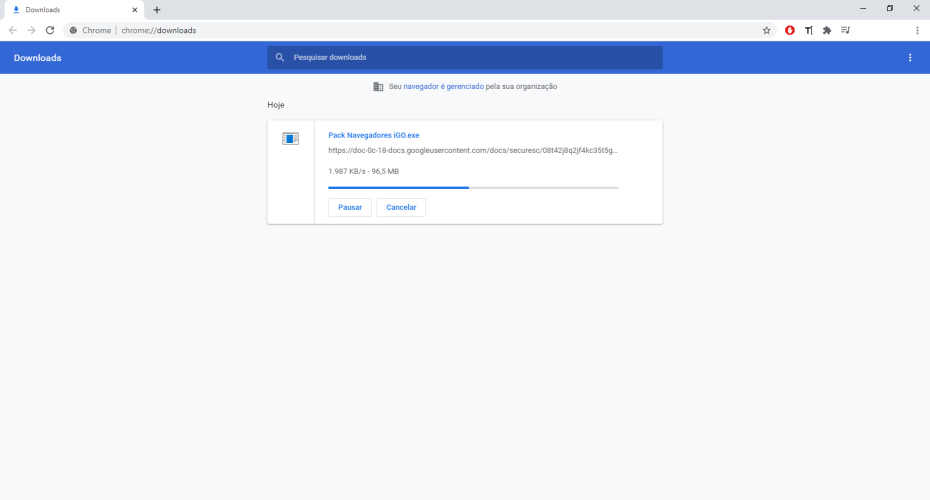Open the media controls playlist icon

[846, 30]
